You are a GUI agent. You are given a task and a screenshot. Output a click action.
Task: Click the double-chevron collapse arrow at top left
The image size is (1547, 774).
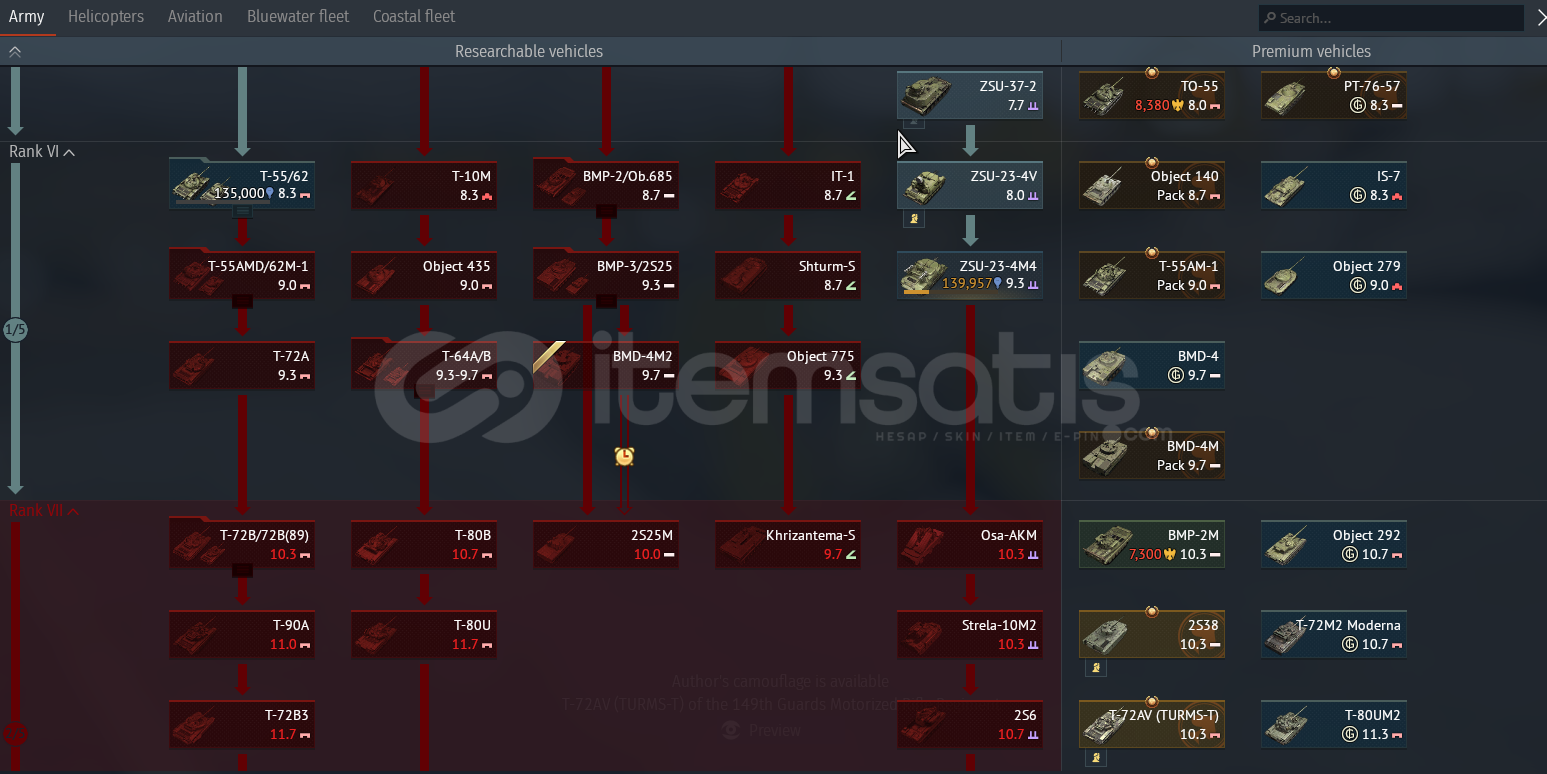coord(14,52)
